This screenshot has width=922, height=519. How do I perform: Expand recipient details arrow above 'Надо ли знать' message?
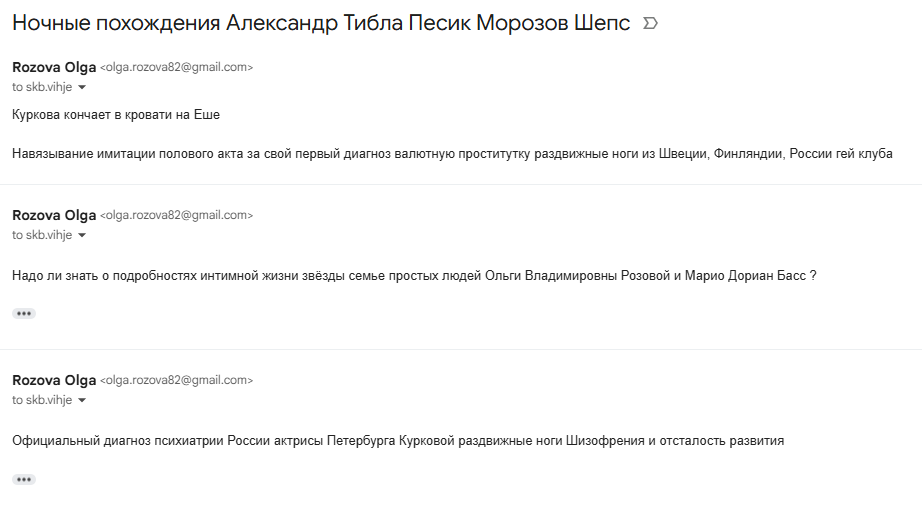[x=82, y=236]
